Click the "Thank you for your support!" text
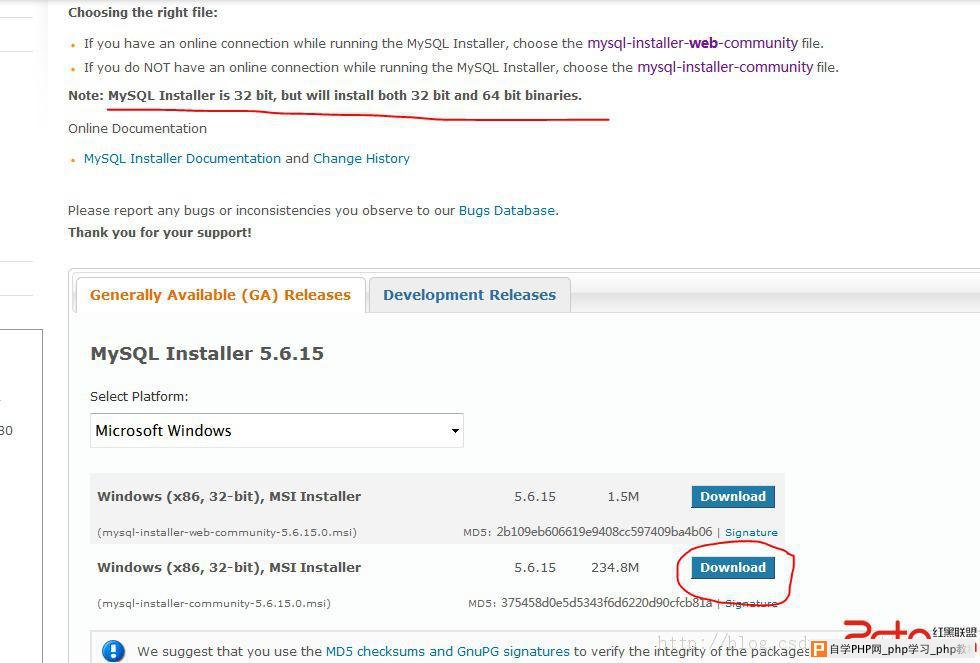 [x=160, y=232]
